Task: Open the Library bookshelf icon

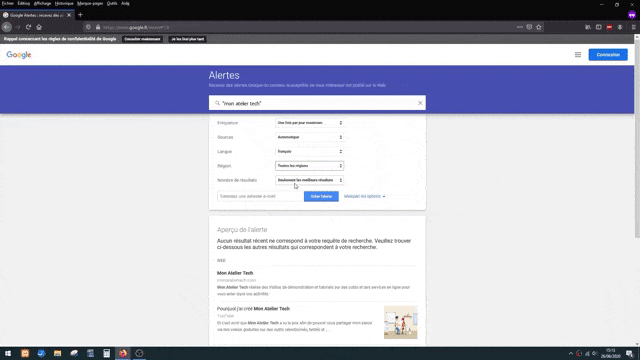Action: [x=588, y=27]
